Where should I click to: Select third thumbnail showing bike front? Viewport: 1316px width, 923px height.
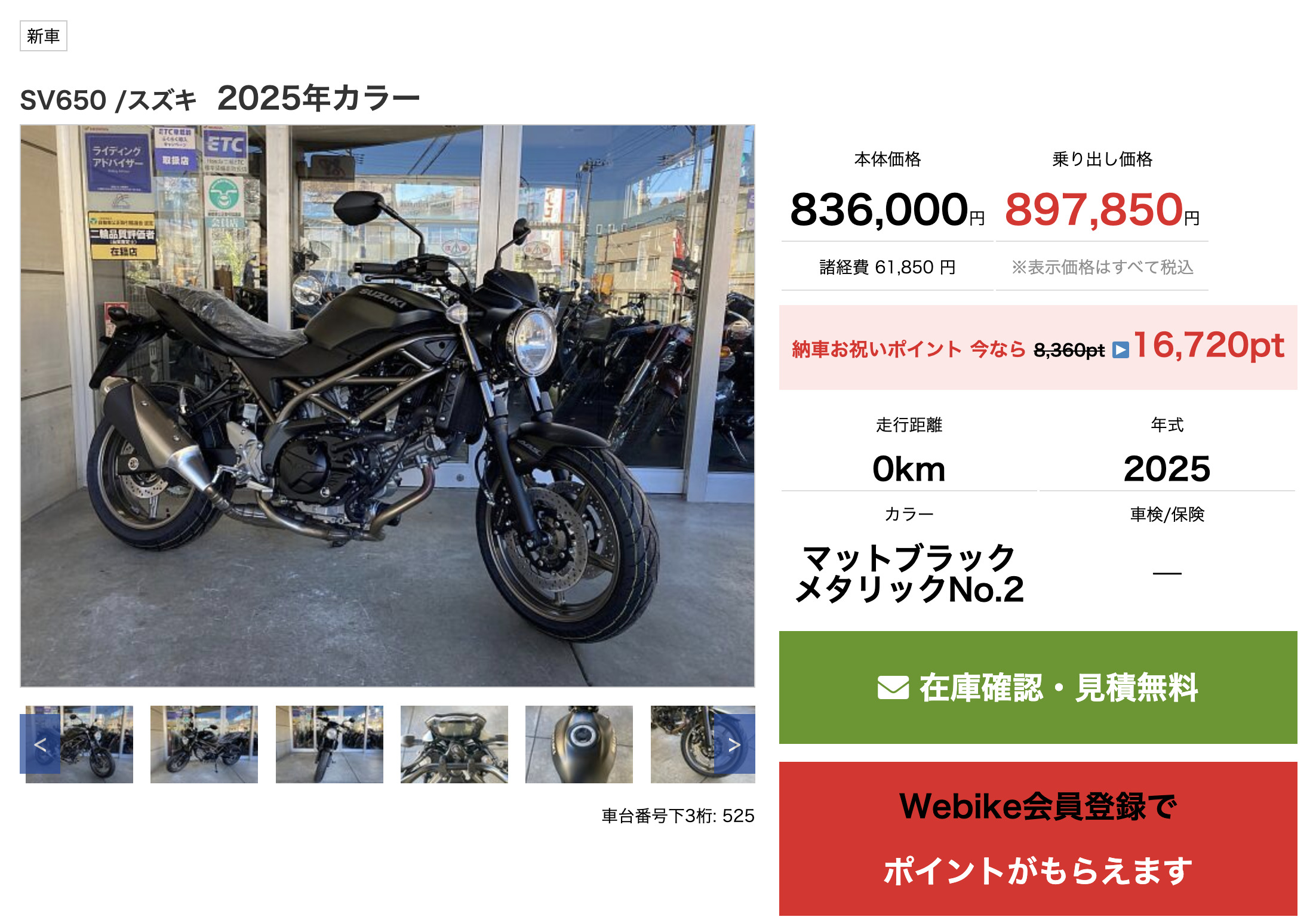coord(330,744)
